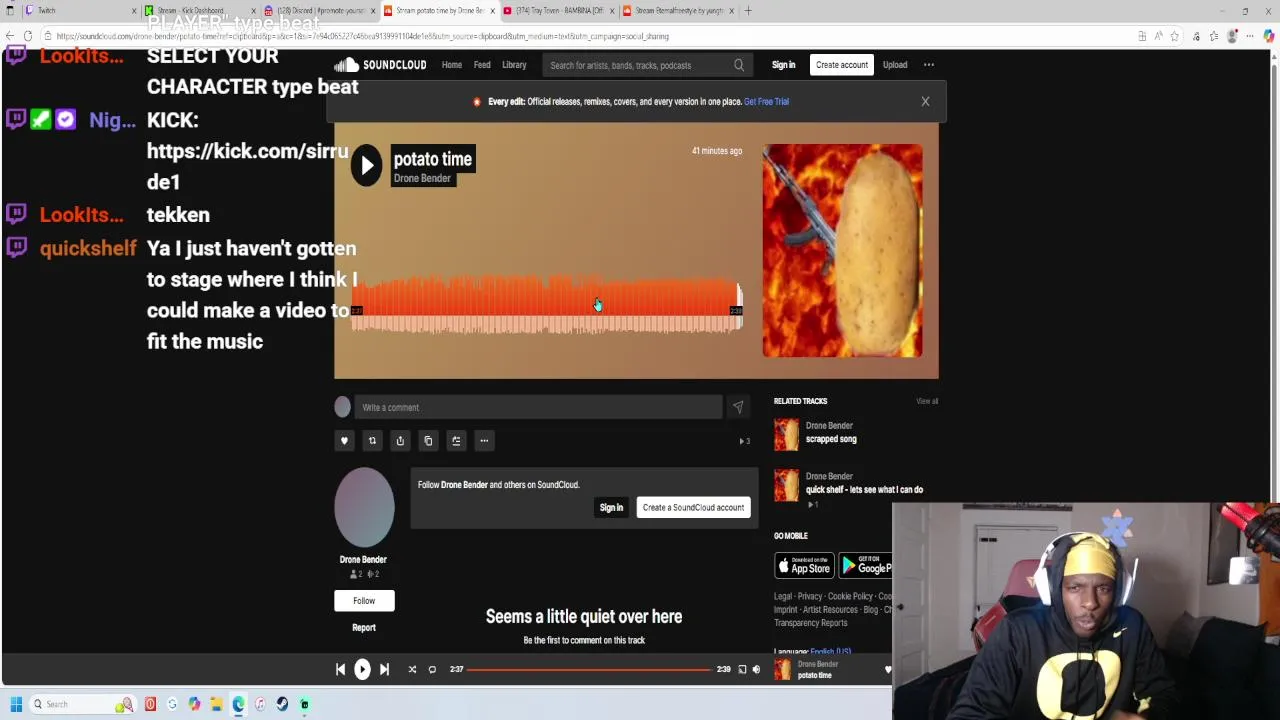Reload page with refresh icon

pos(27,36)
